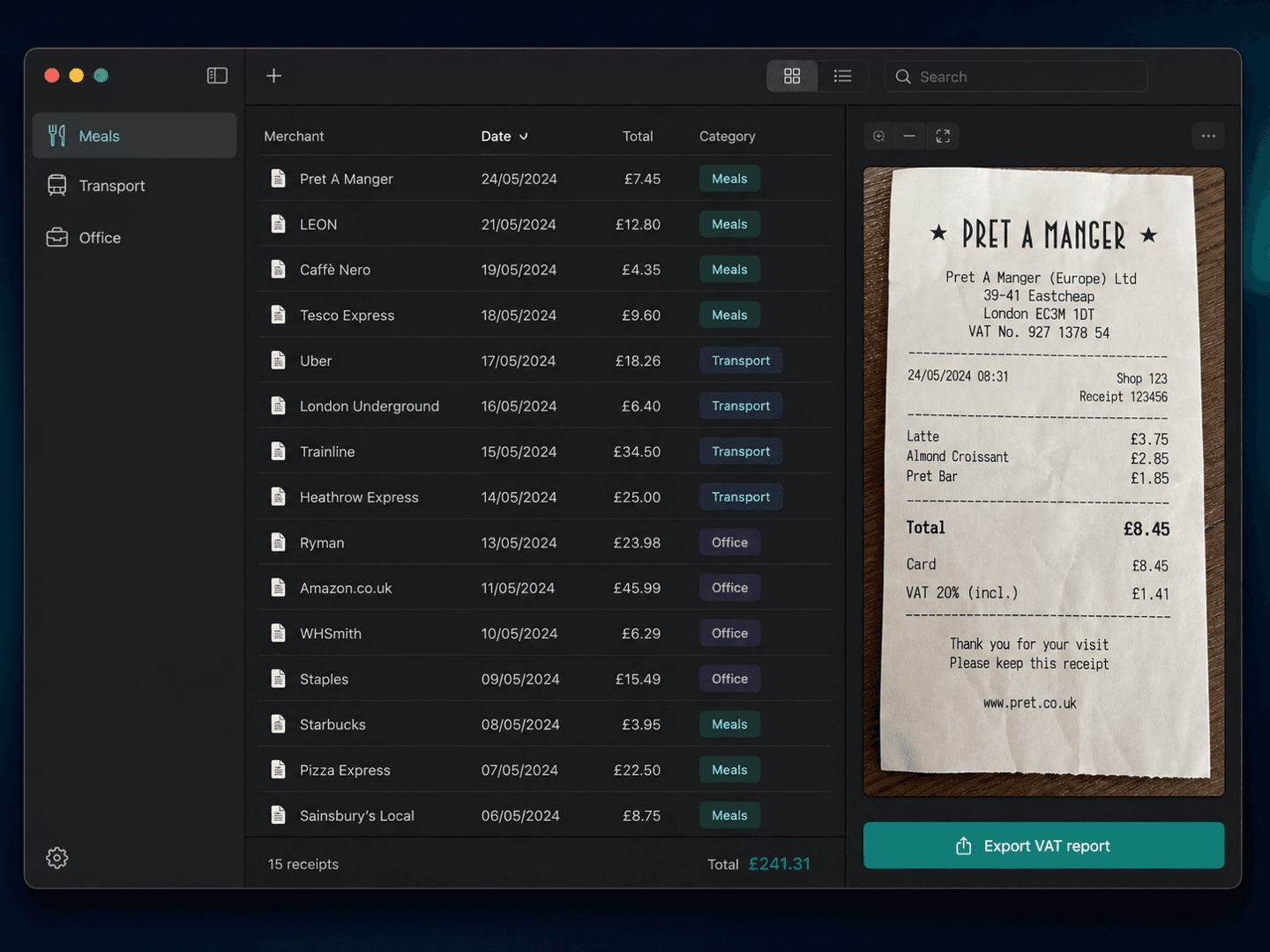Click document icon for Uber
1270x952 pixels.
click(279, 361)
